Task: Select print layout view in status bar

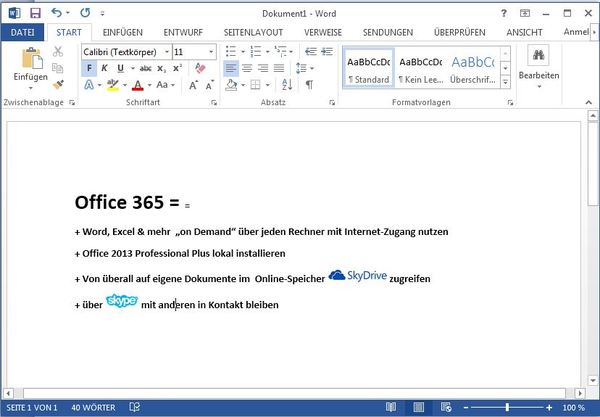Action: [x=419, y=407]
